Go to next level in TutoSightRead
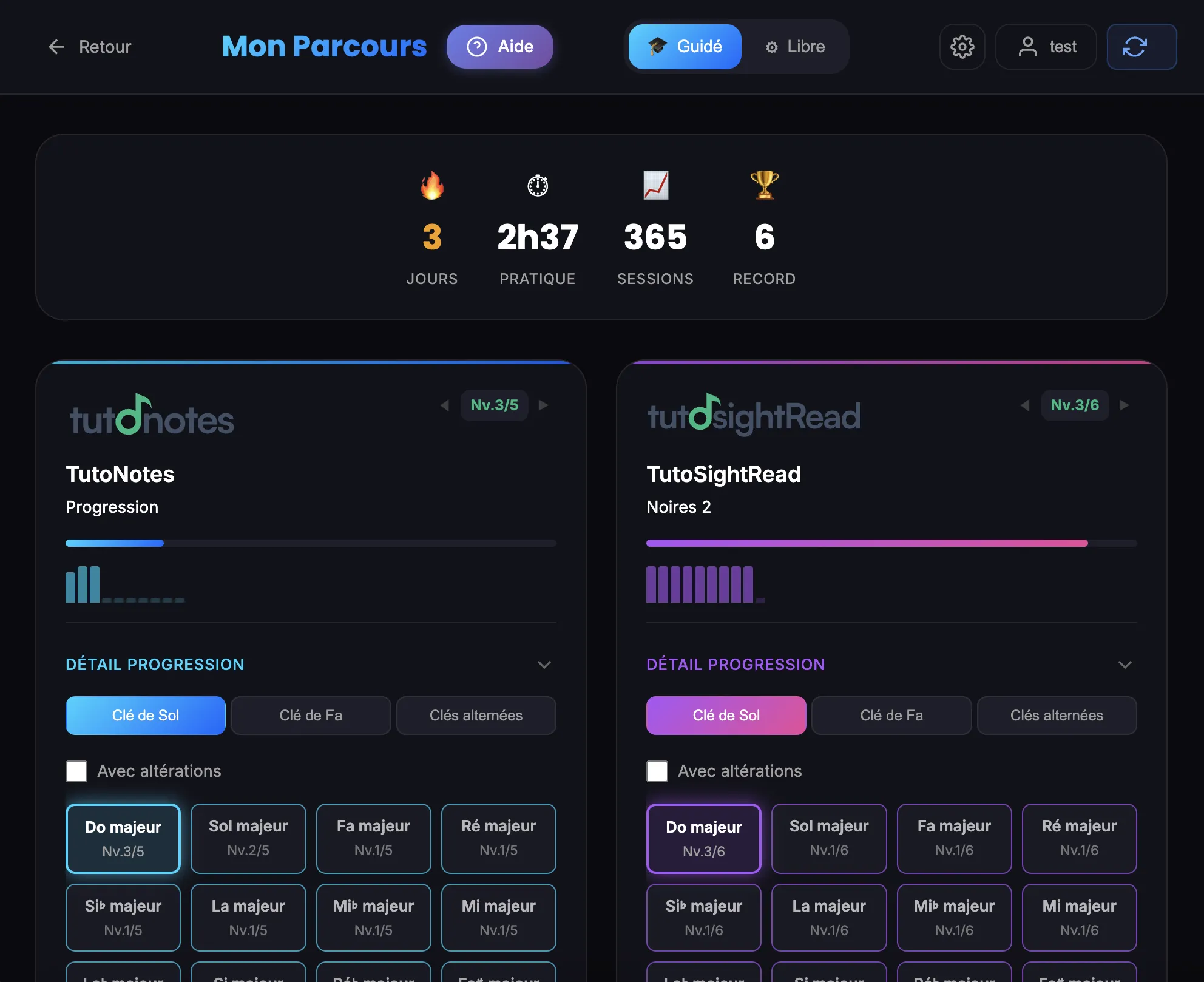 click(x=1125, y=405)
